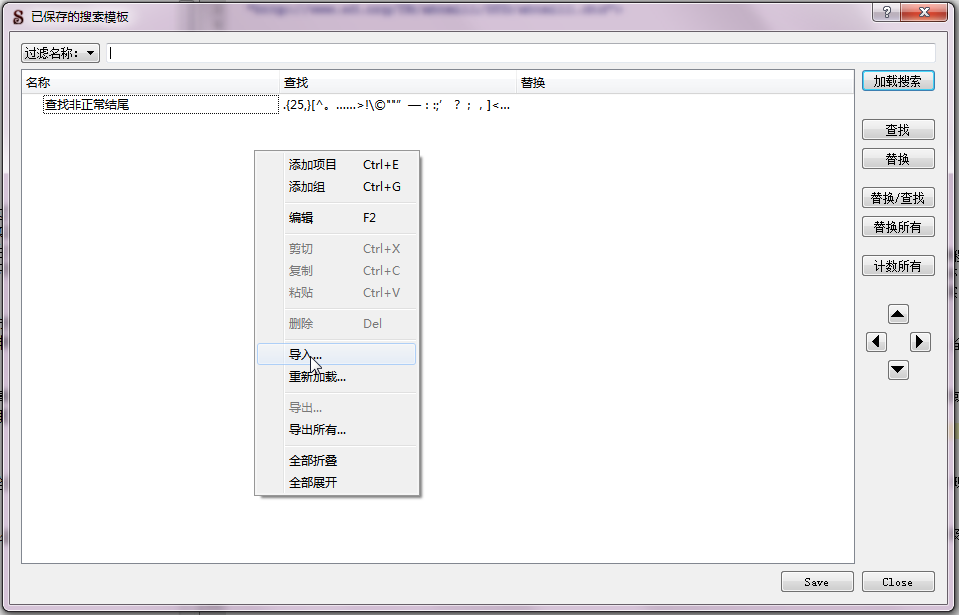Click the left arrow move button
Screen dimensions: 959x615
(876, 342)
